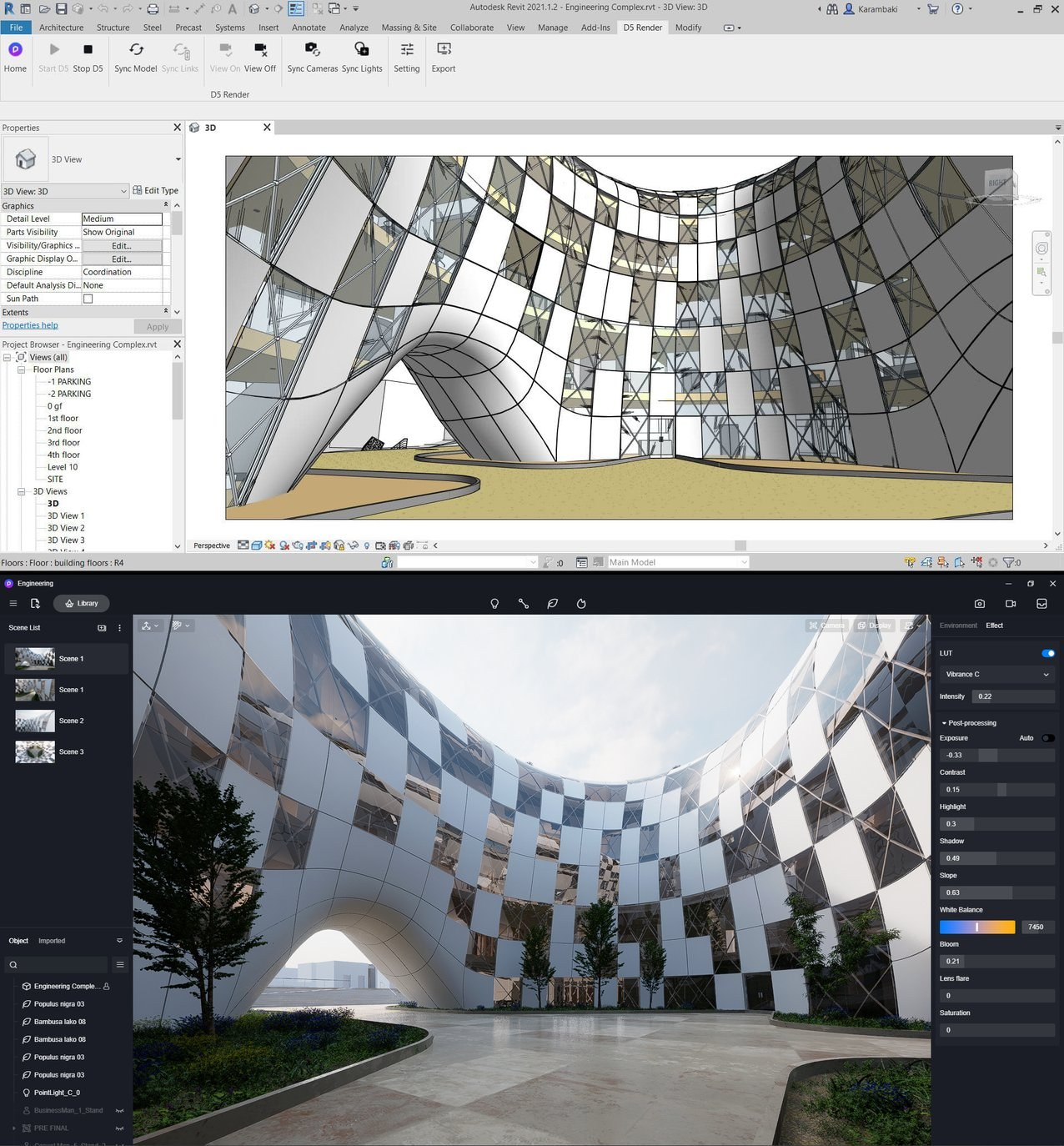1064x1146 pixels.
Task: Switch to the Massing & Site ribbon tab
Action: tap(409, 28)
